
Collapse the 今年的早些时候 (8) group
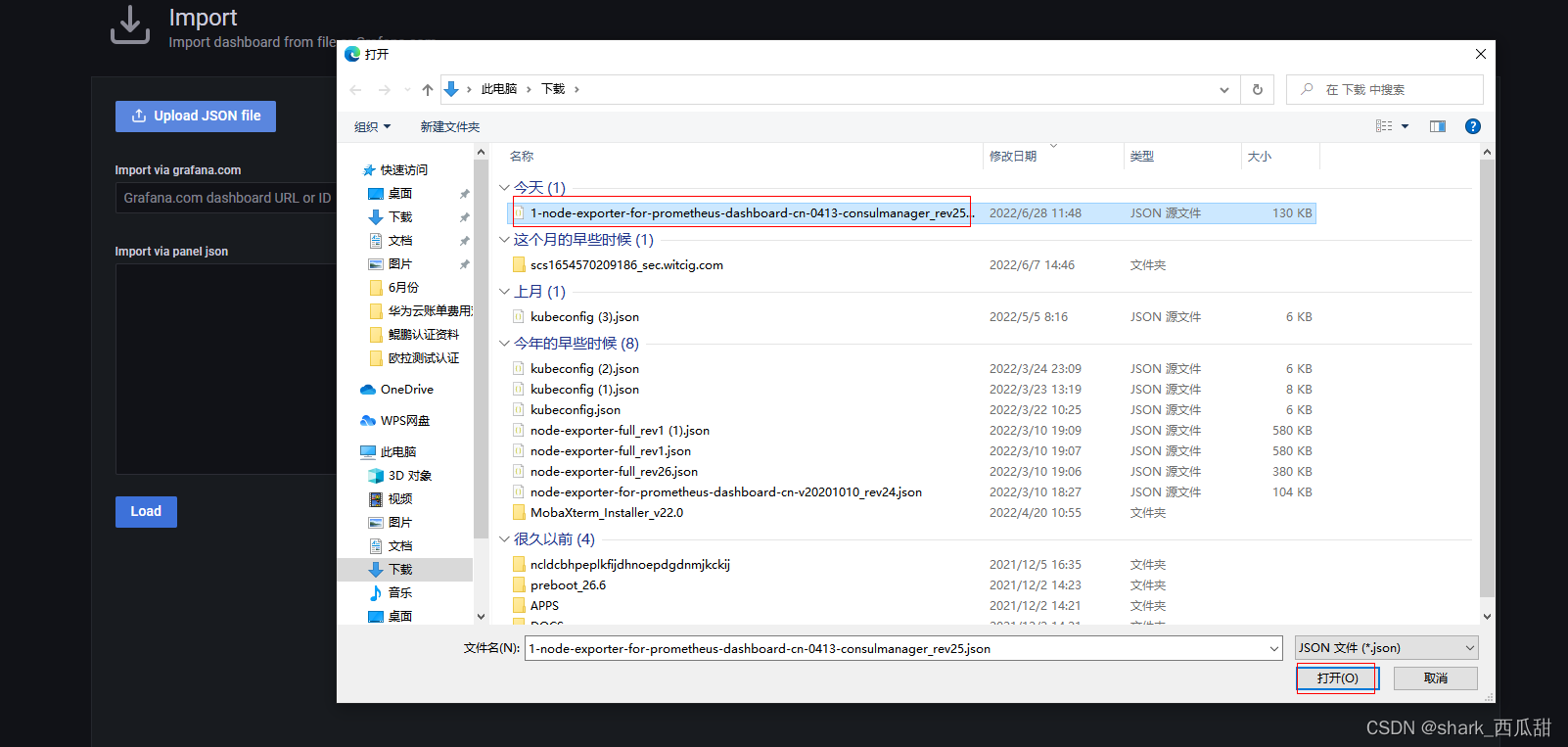(x=504, y=343)
